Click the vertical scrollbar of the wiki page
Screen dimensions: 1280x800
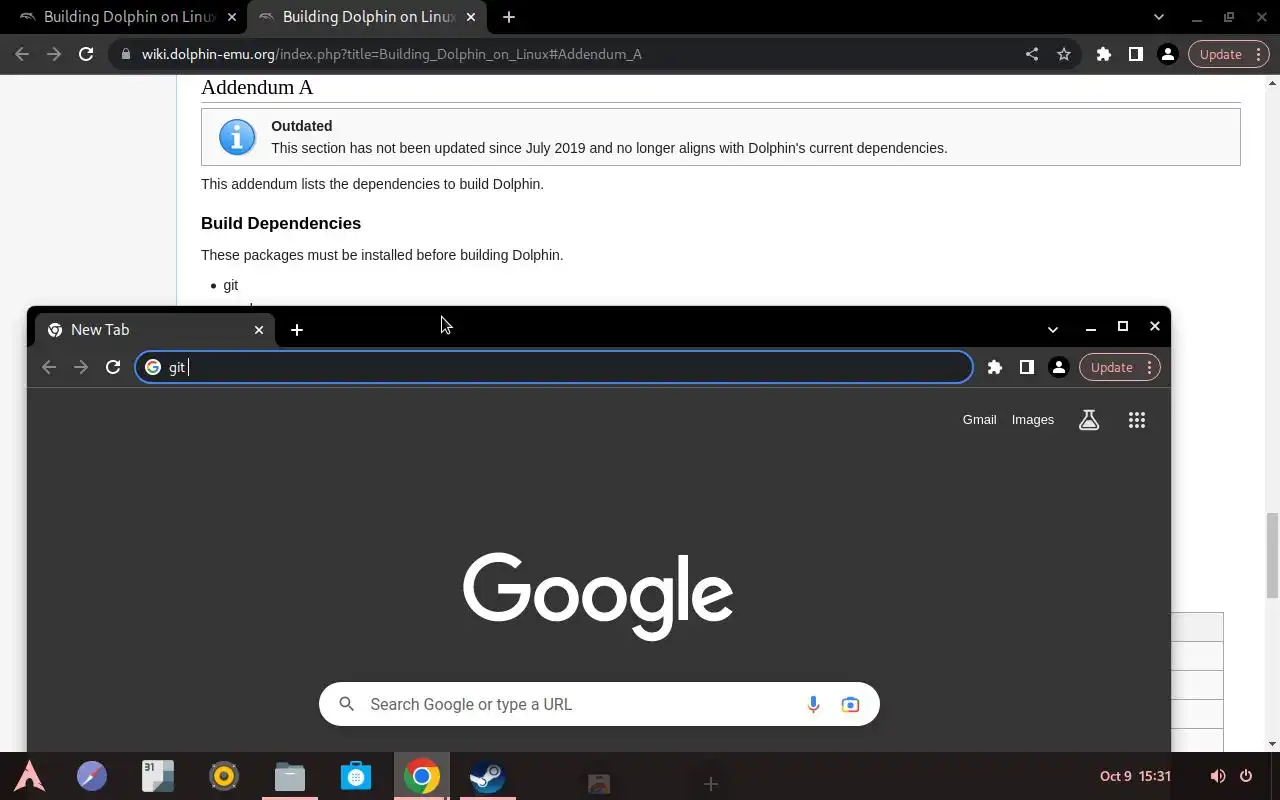coord(1272,554)
